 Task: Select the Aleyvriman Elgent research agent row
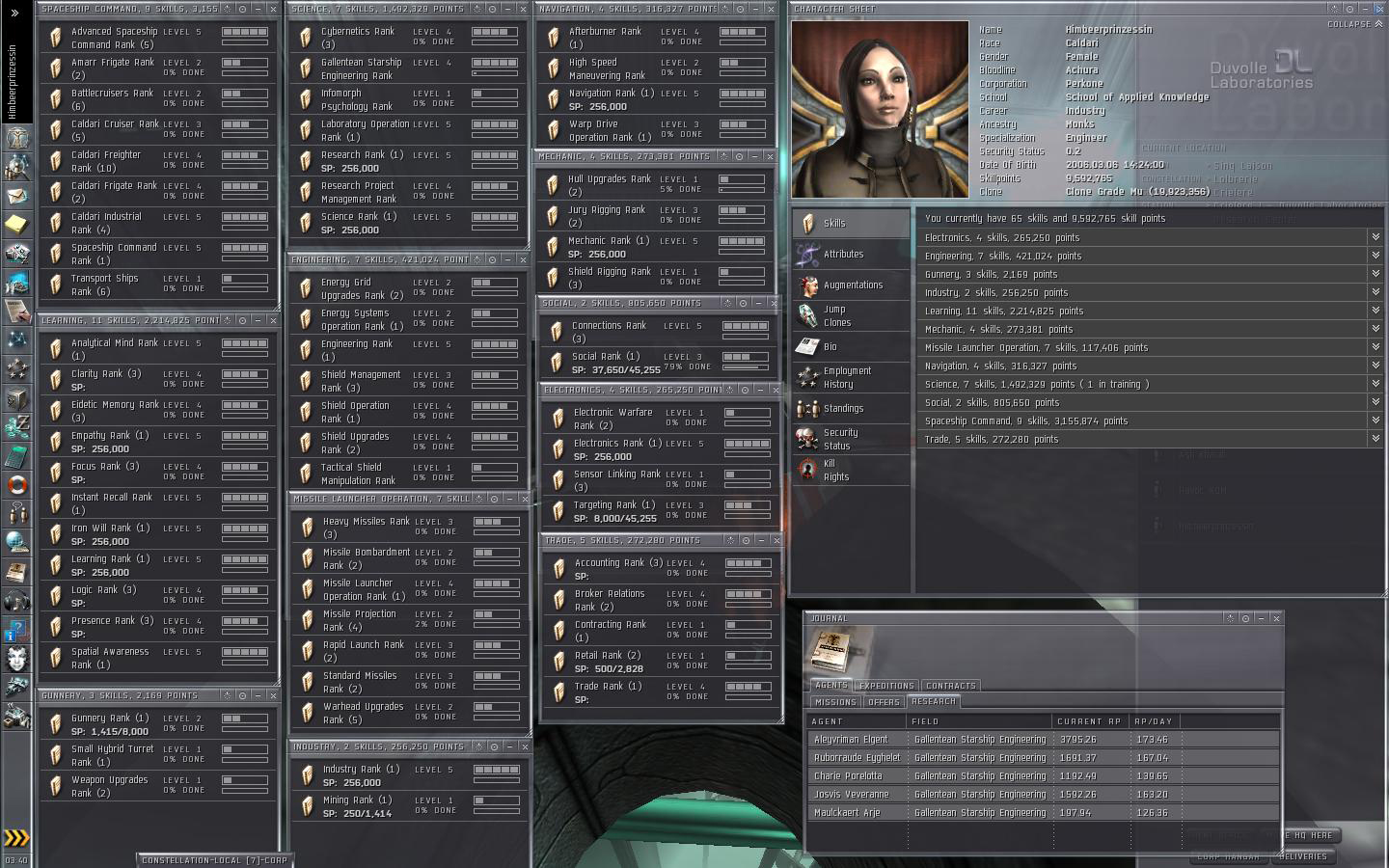tap(1045, 739)
